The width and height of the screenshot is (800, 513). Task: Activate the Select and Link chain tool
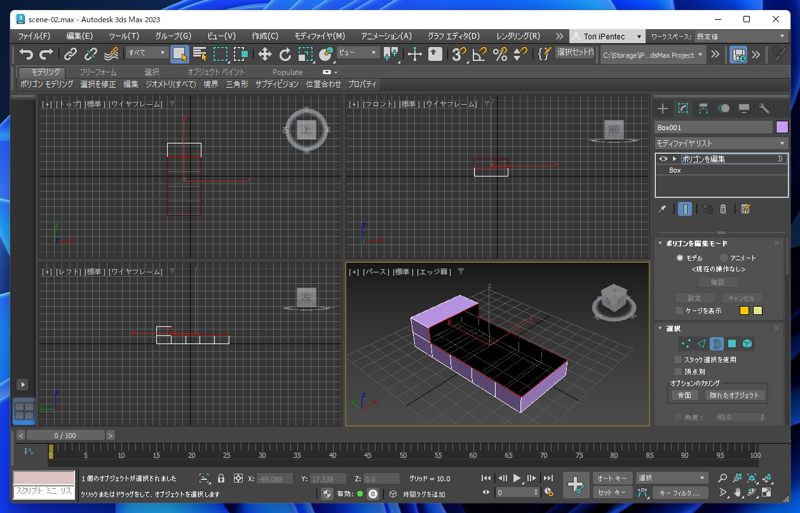[x=70, y=54]
